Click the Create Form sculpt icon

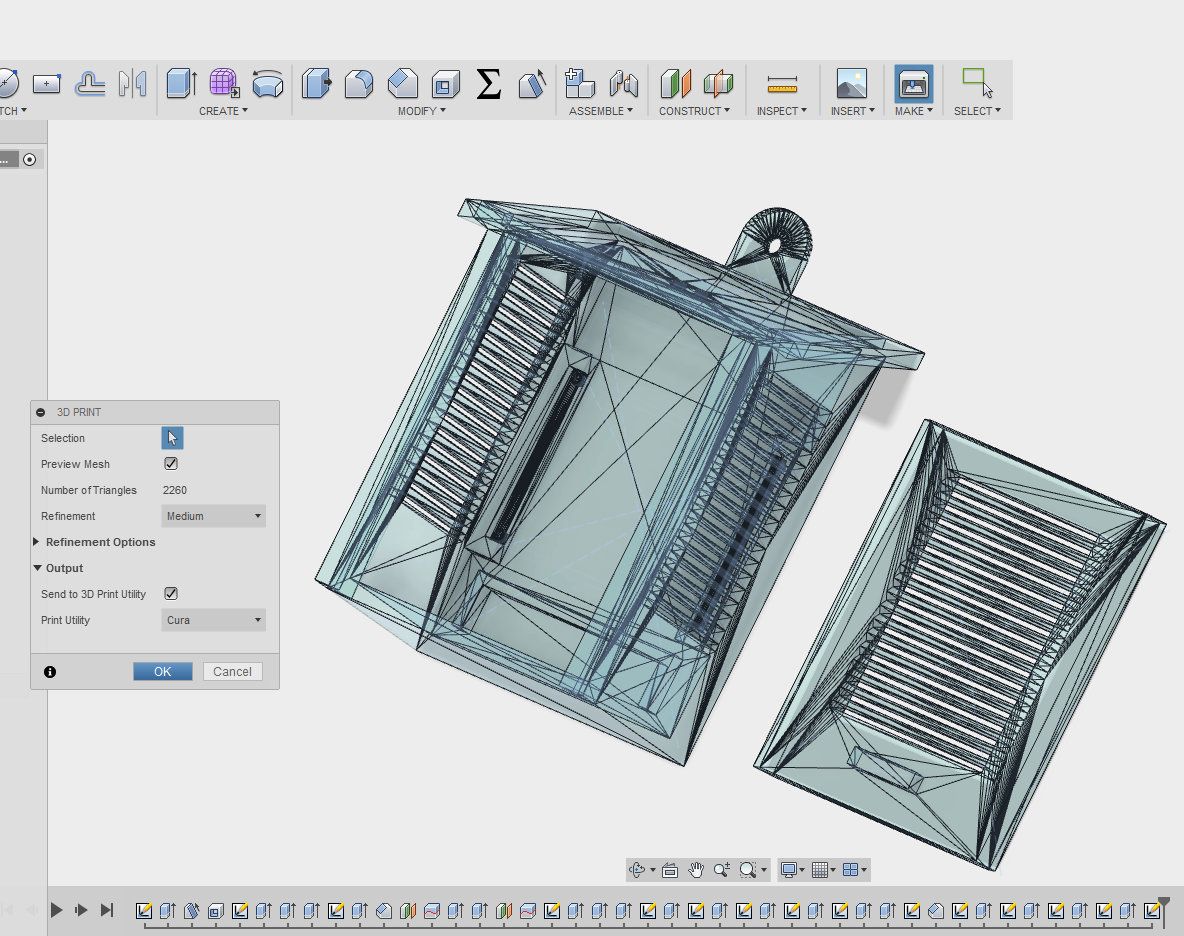(224, 83)
